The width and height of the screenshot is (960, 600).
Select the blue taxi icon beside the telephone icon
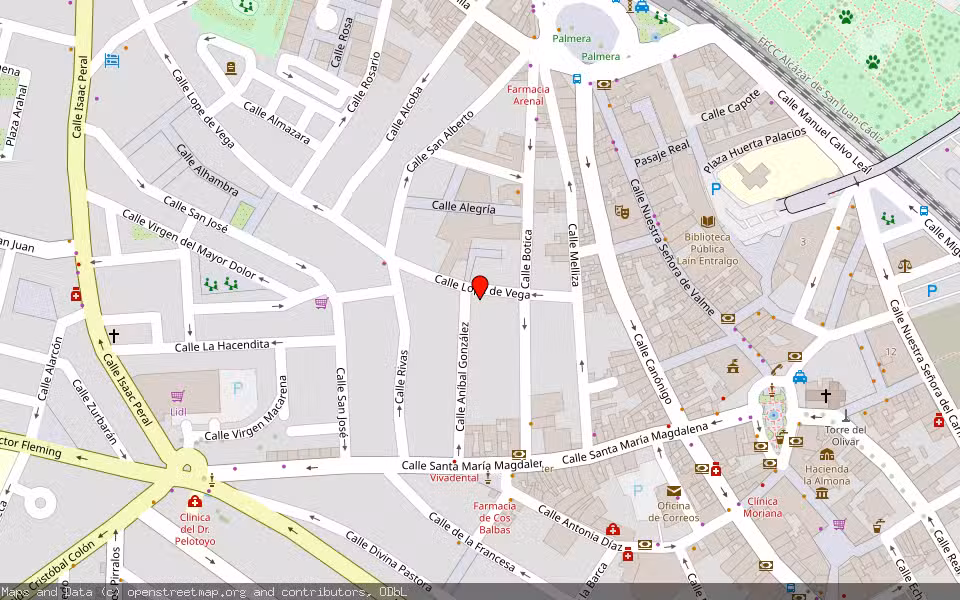click(800, 377)
